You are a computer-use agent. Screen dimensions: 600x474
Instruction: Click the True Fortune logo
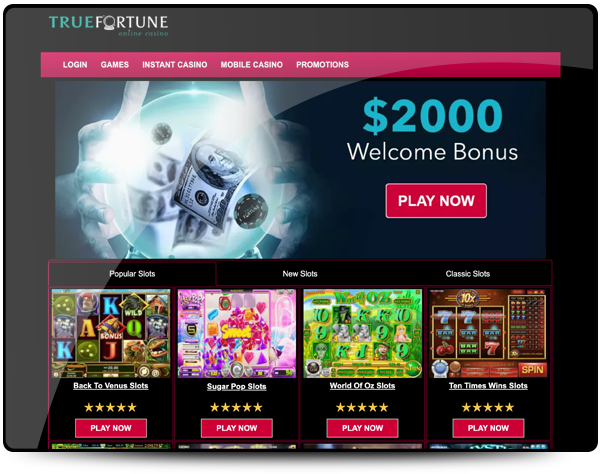(x=108, y=26)
